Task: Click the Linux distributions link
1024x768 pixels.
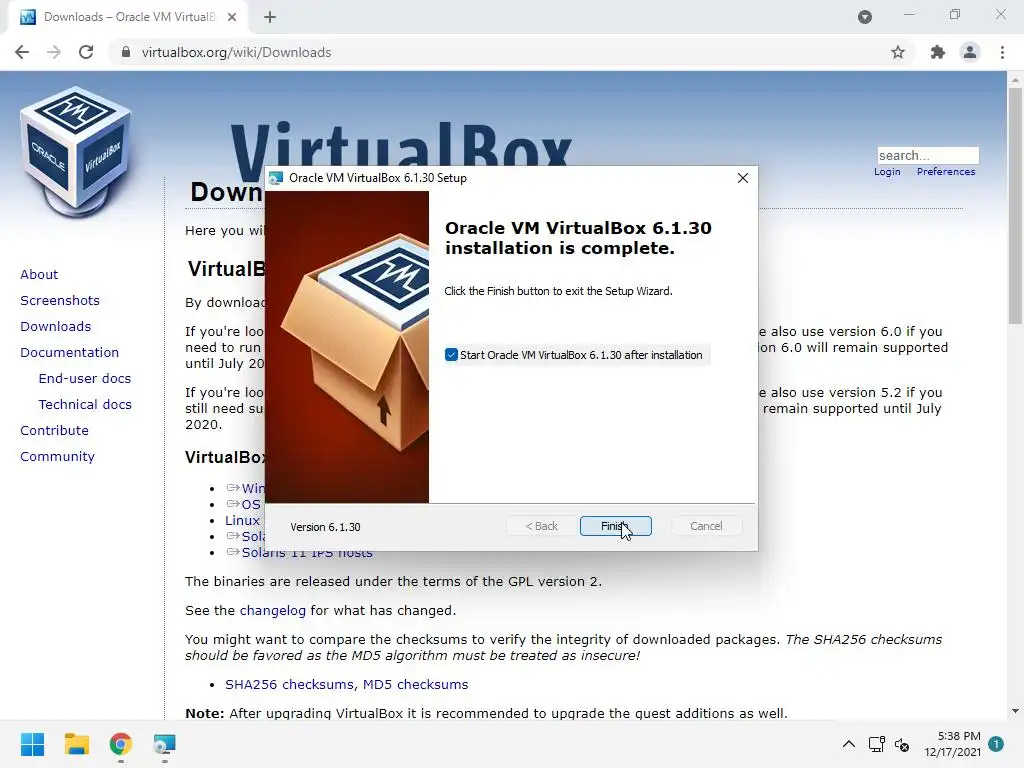Action: click(x=242, y=520)
